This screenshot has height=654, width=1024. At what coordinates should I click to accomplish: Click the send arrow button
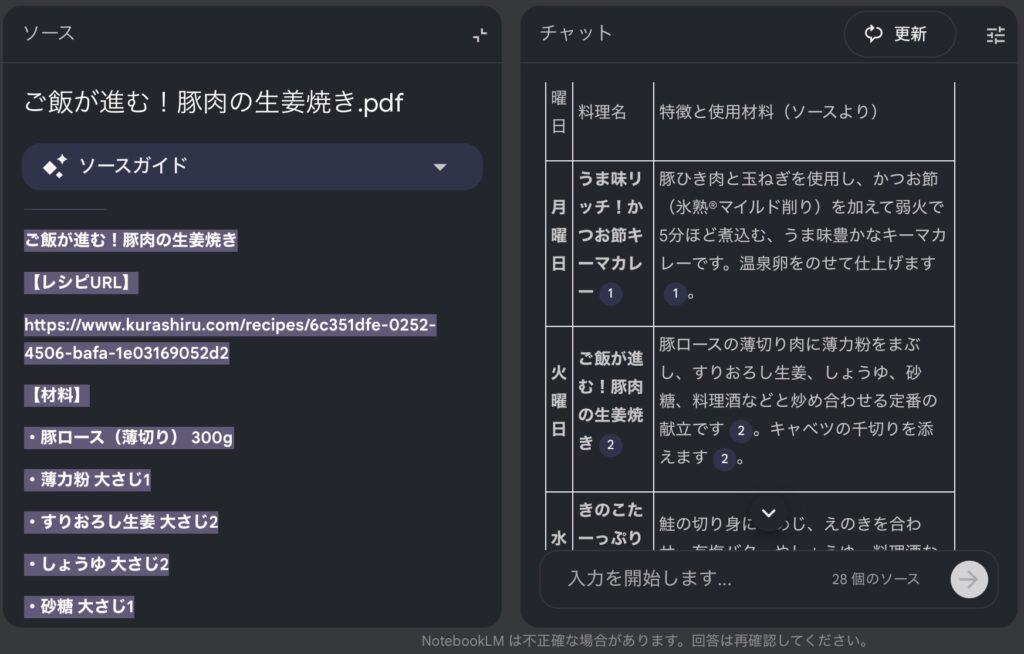(x=968, y=579)
